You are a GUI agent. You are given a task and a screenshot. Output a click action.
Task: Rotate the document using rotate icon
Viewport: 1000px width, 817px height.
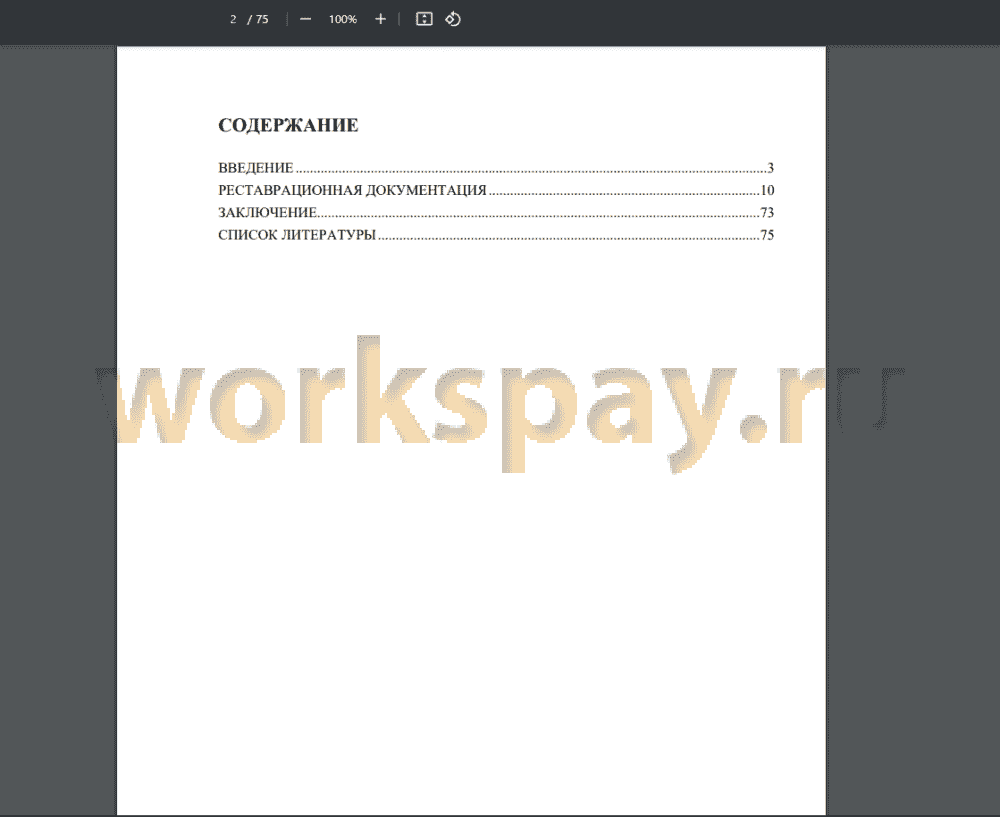point(453,19)
